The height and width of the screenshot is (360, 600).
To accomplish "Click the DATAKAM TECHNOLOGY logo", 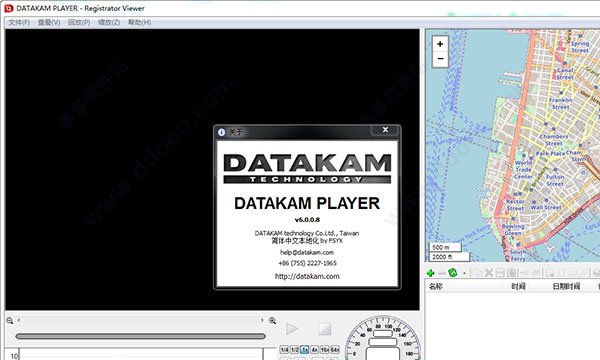I will [307, 168].
